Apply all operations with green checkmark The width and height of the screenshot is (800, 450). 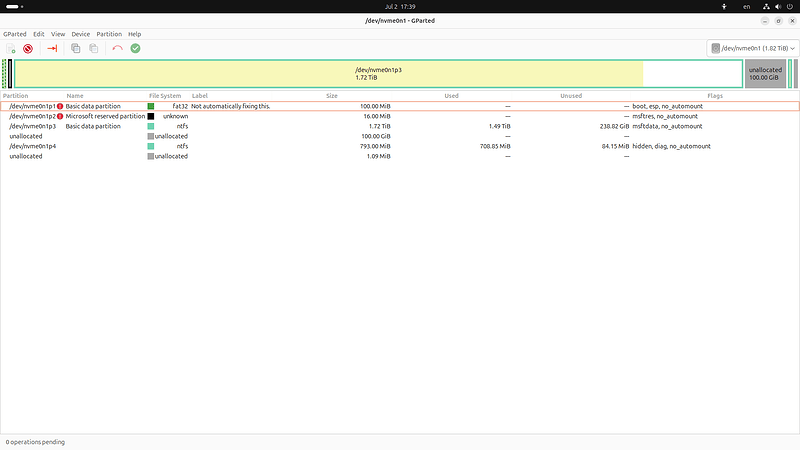pos(135,48)
